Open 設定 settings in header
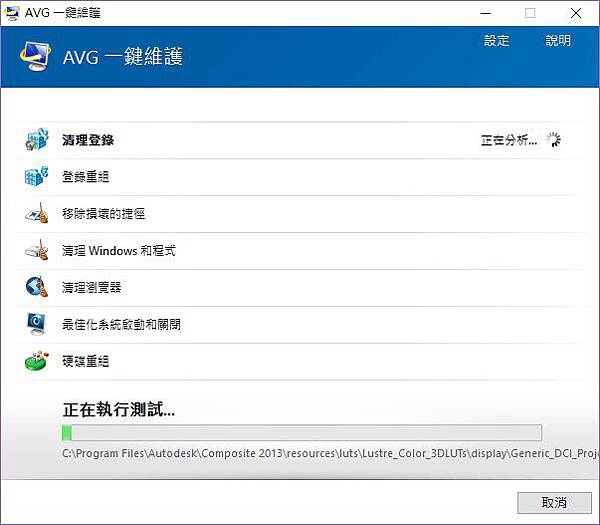600x525 pixels. pyautogui.click(x=496, y=41)
